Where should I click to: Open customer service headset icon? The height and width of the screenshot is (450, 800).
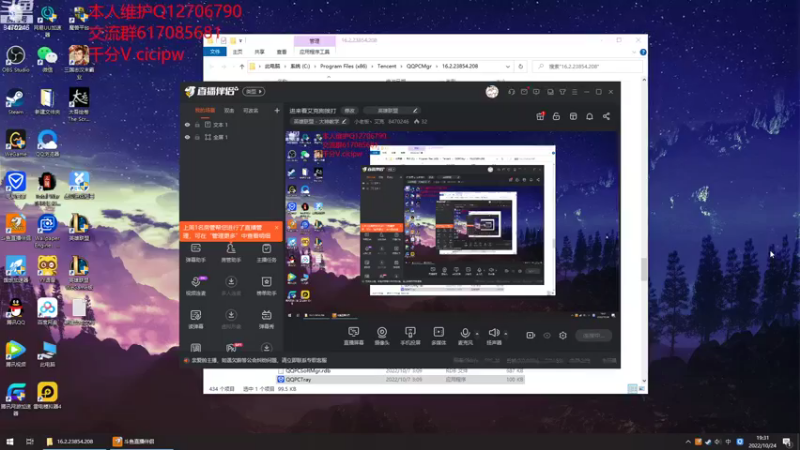[511, 92]
